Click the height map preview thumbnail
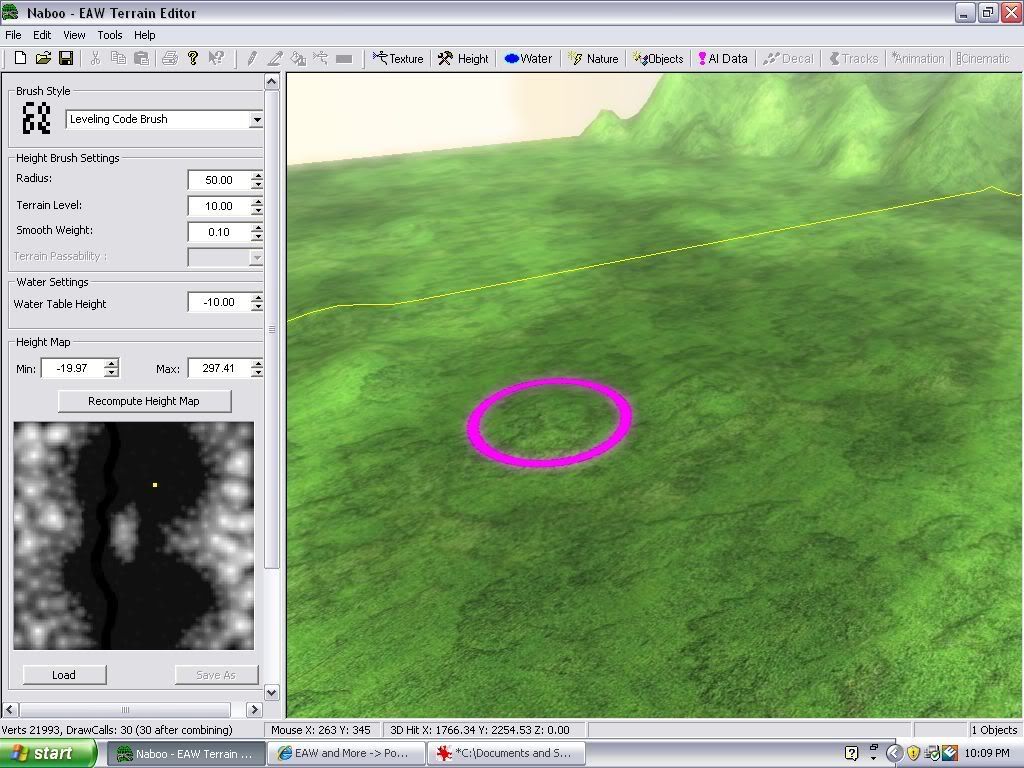The height and width of the screenshot is (768, 1024). pos(134,536)
